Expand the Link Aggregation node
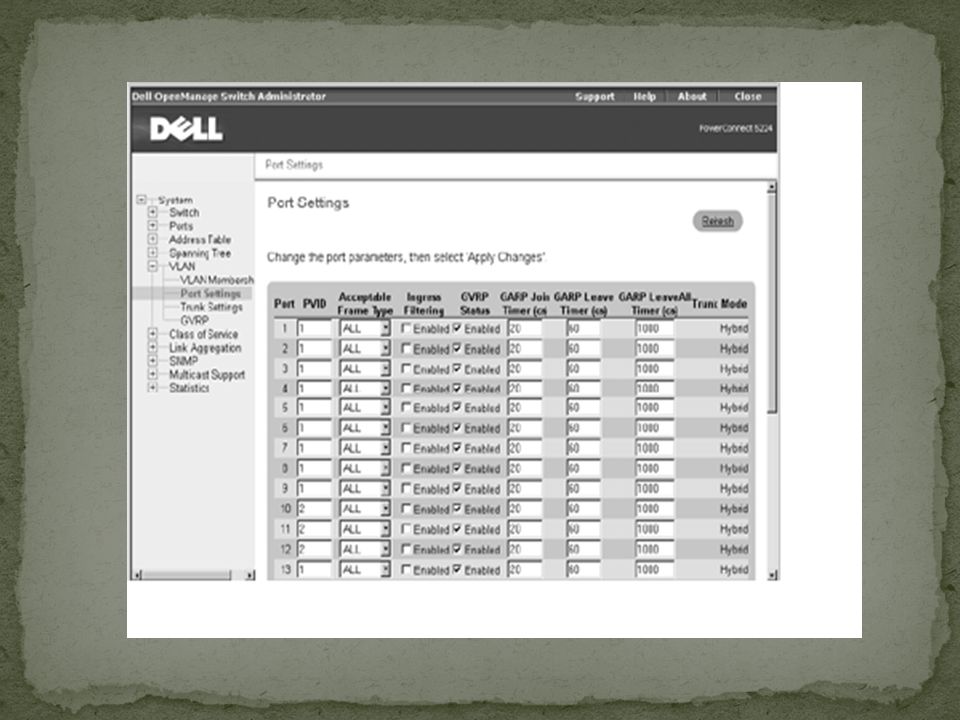The image size is (960, 720). point(152,347)
